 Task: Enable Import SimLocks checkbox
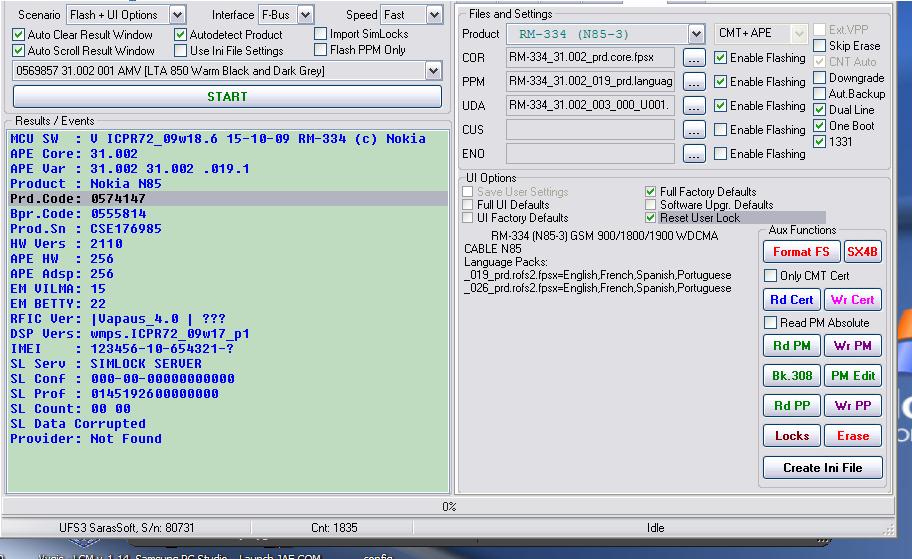coord(320,34)
